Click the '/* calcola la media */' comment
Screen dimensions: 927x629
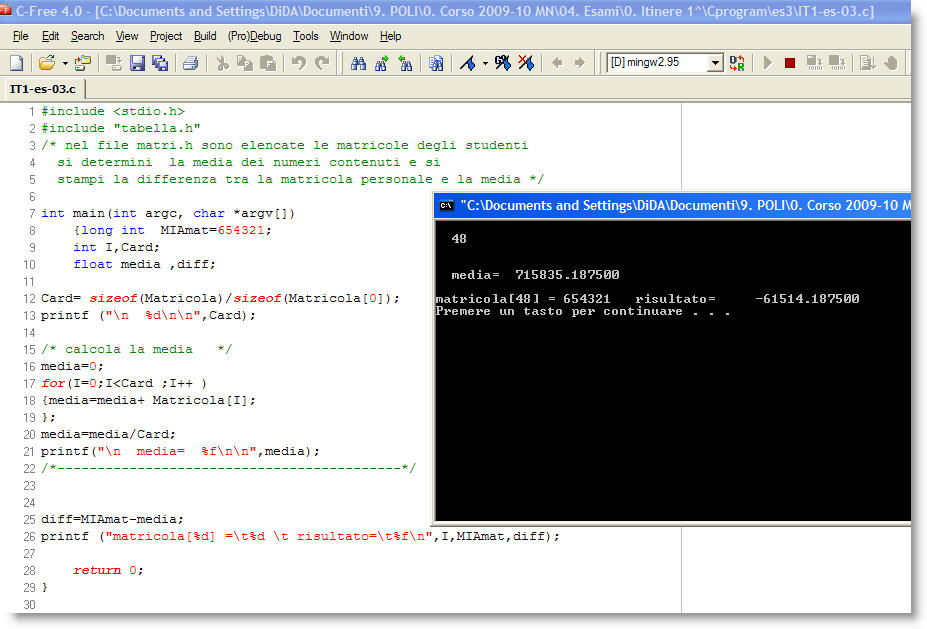click(x=137, y=349)
